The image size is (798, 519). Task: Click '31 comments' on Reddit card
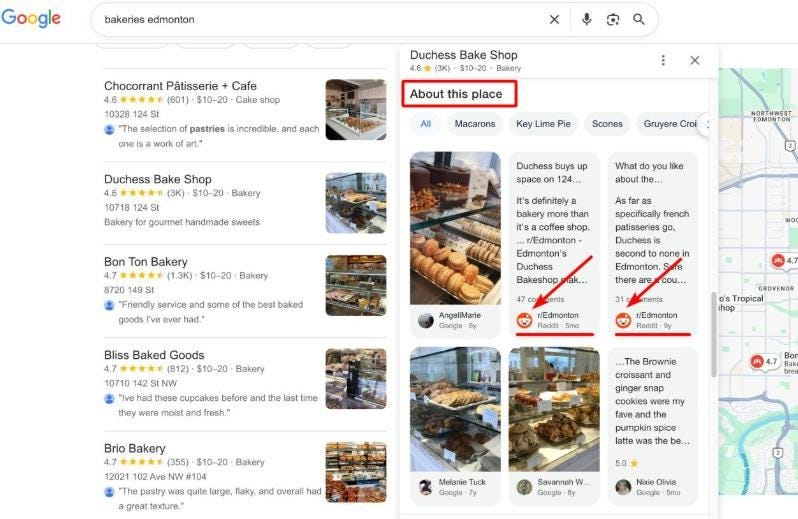639,299
